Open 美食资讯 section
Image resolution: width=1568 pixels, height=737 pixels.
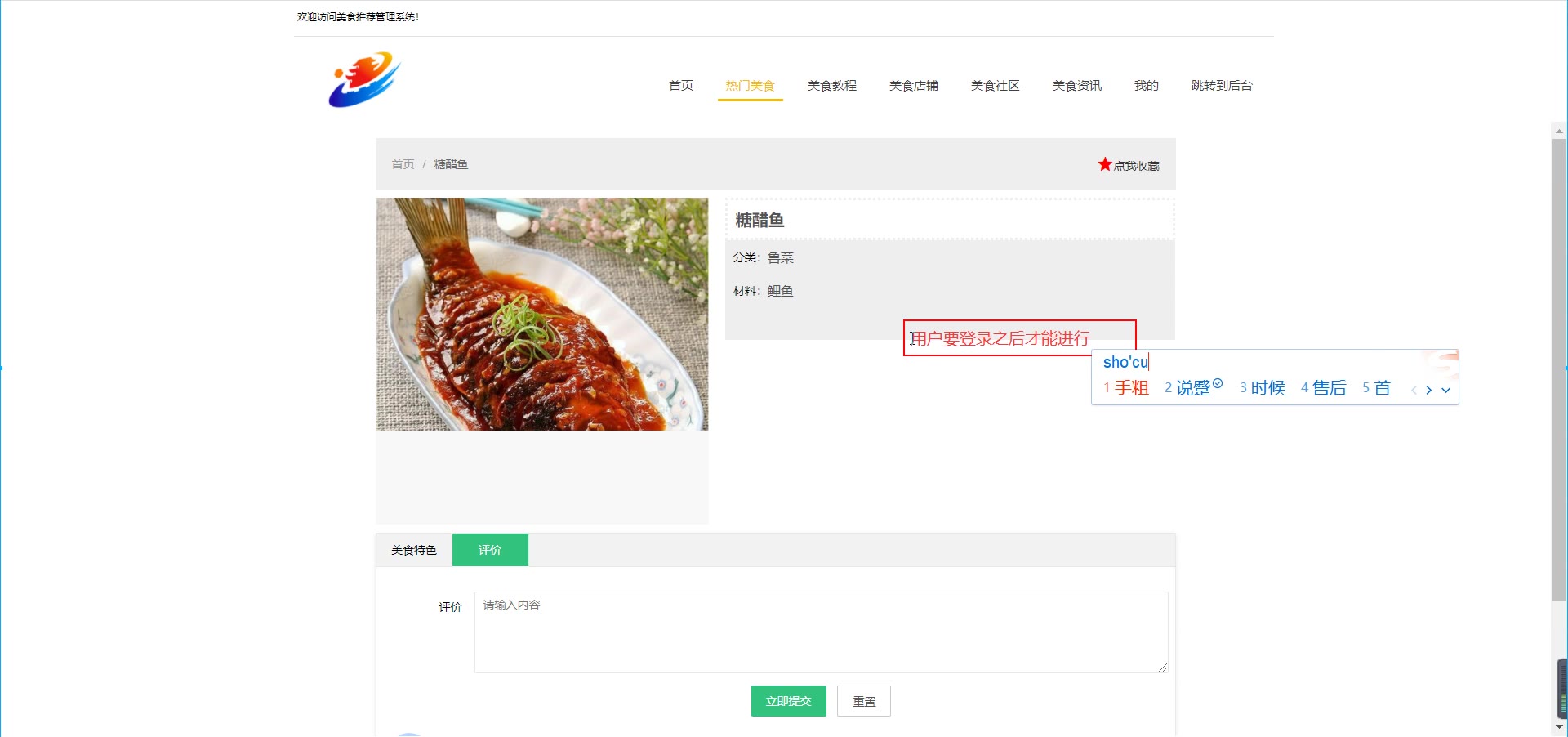point(1076,86)
